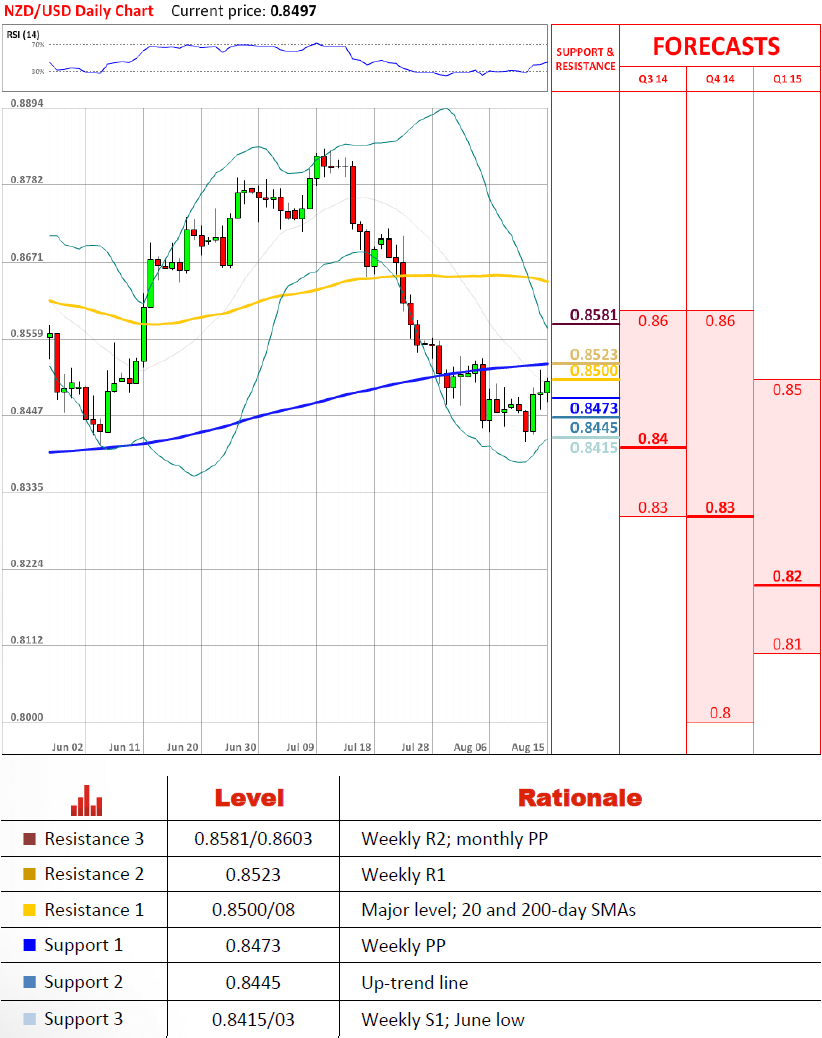Click the Aug 15 date axis label
The image size is (822, 1038).
coord(528,747)
